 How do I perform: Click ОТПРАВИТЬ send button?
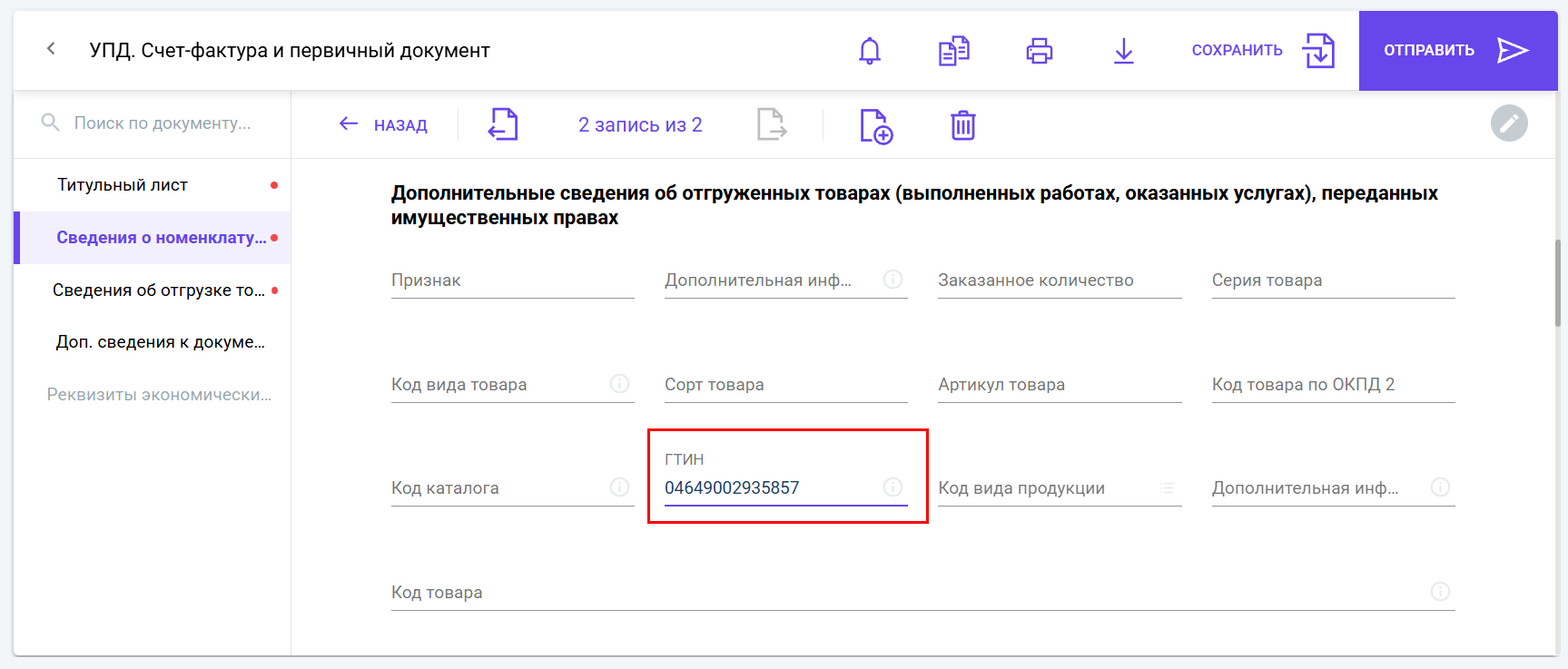(1457, 51)
